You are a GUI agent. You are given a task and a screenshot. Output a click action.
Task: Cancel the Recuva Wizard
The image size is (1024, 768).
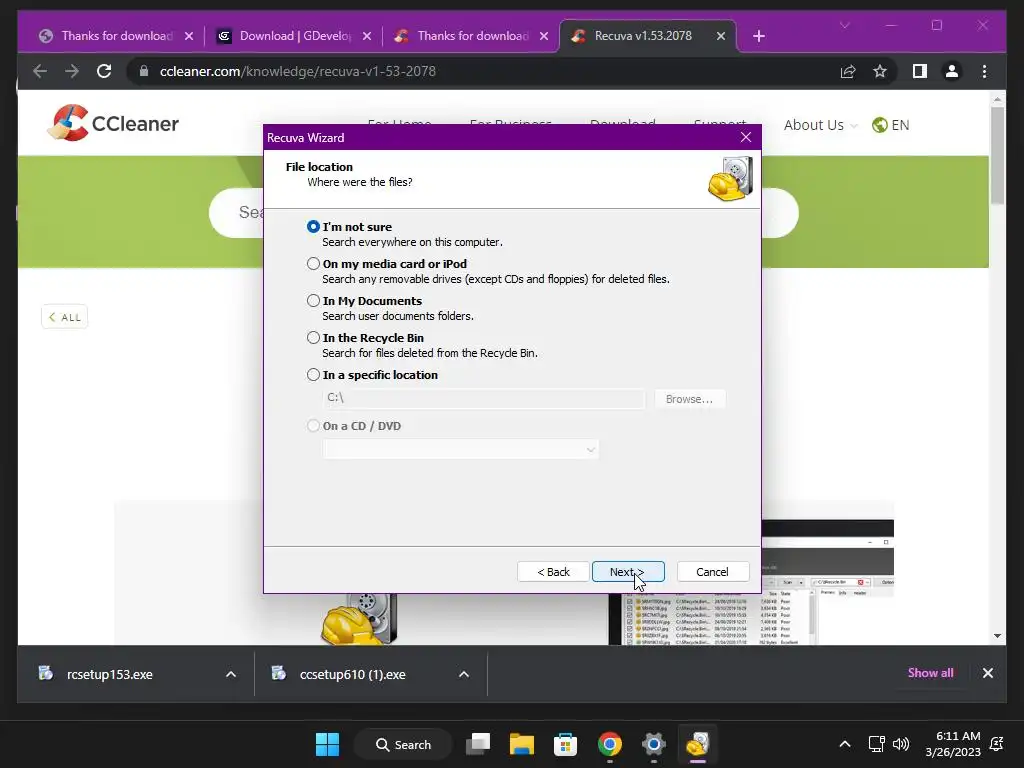click(712, 571)
